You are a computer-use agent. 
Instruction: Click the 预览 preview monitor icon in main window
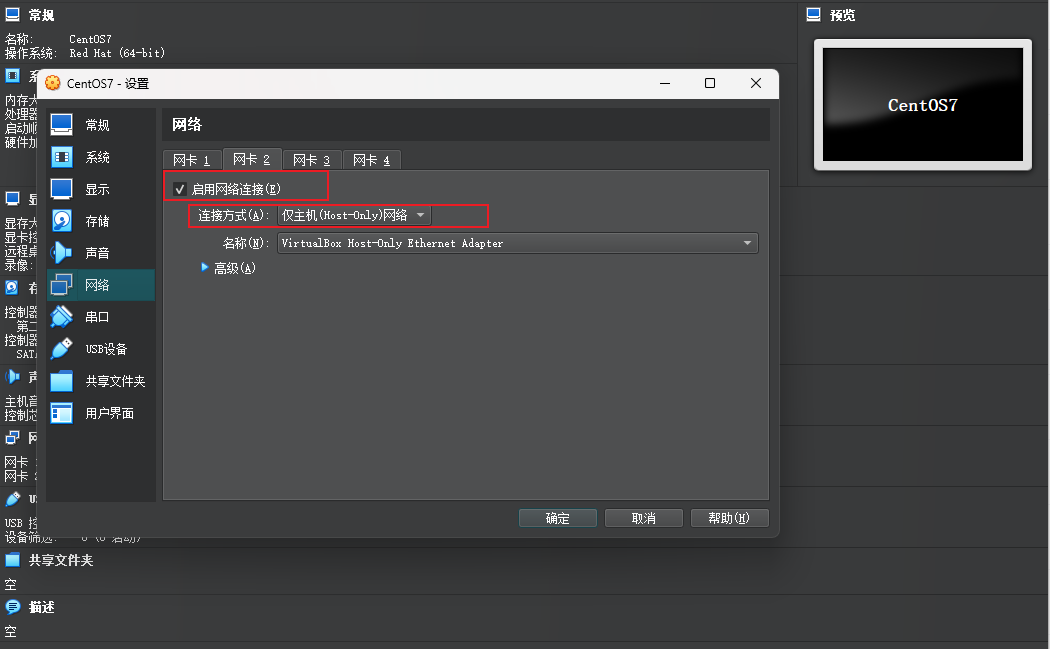coord(814,15)
